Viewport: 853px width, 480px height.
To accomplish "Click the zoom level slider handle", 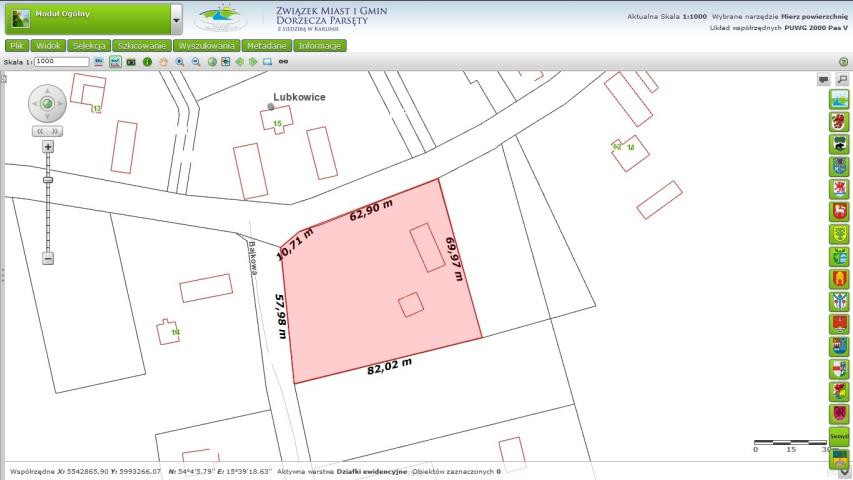I will click(48, 180).
